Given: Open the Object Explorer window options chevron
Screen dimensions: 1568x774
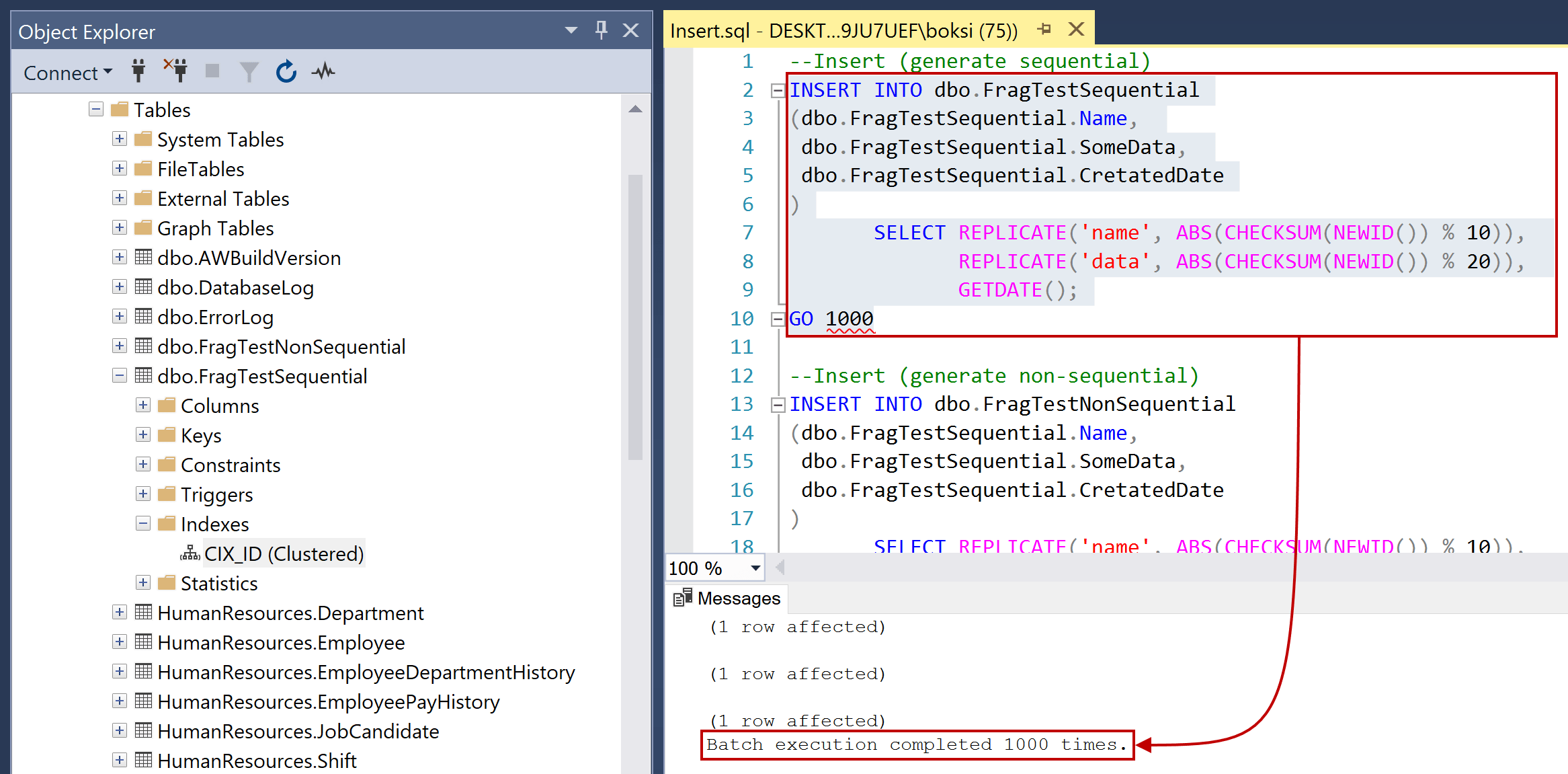Looking at the screenshot, I should click(x=570, y=30).
